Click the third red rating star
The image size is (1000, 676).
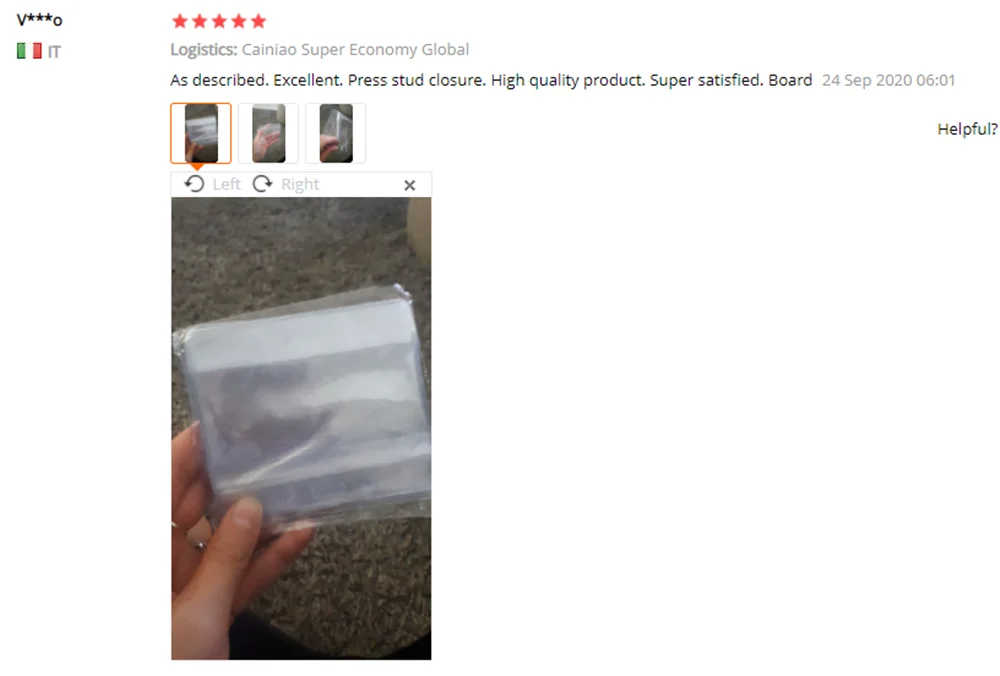(219, 21)
